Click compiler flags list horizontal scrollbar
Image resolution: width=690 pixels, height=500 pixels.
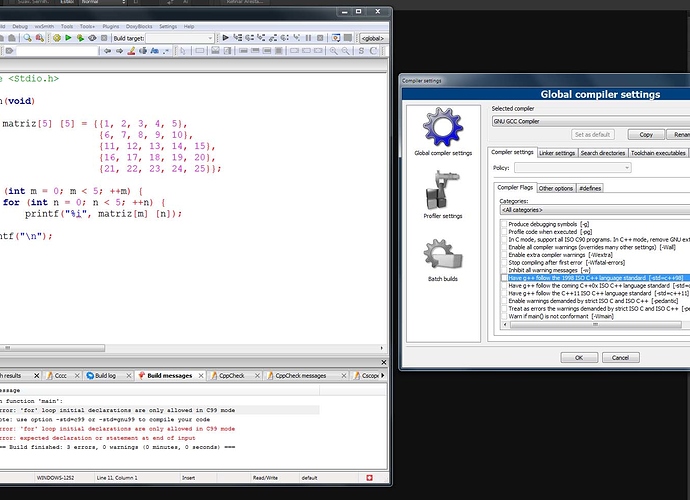coord(595,325)
